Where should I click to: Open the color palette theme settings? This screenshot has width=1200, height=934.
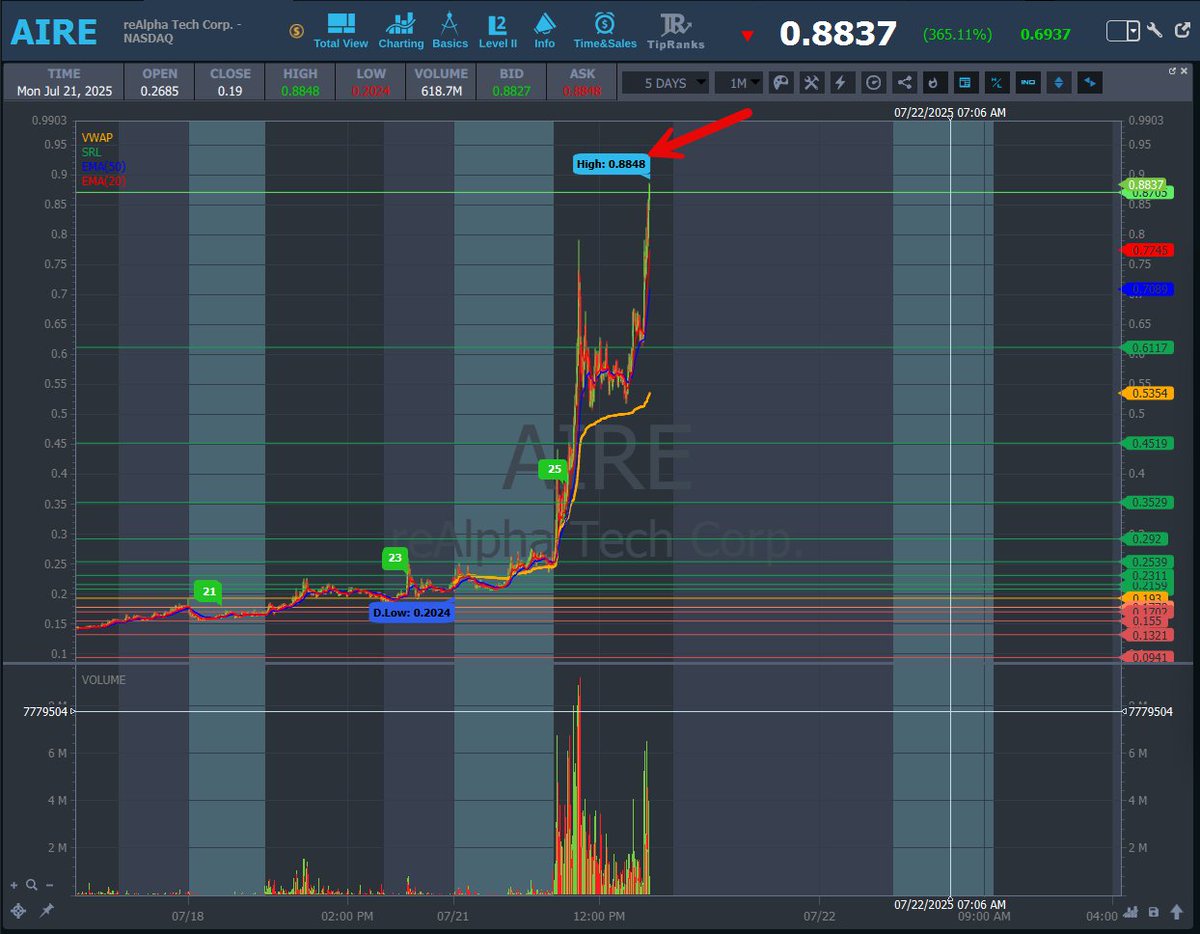782,83
